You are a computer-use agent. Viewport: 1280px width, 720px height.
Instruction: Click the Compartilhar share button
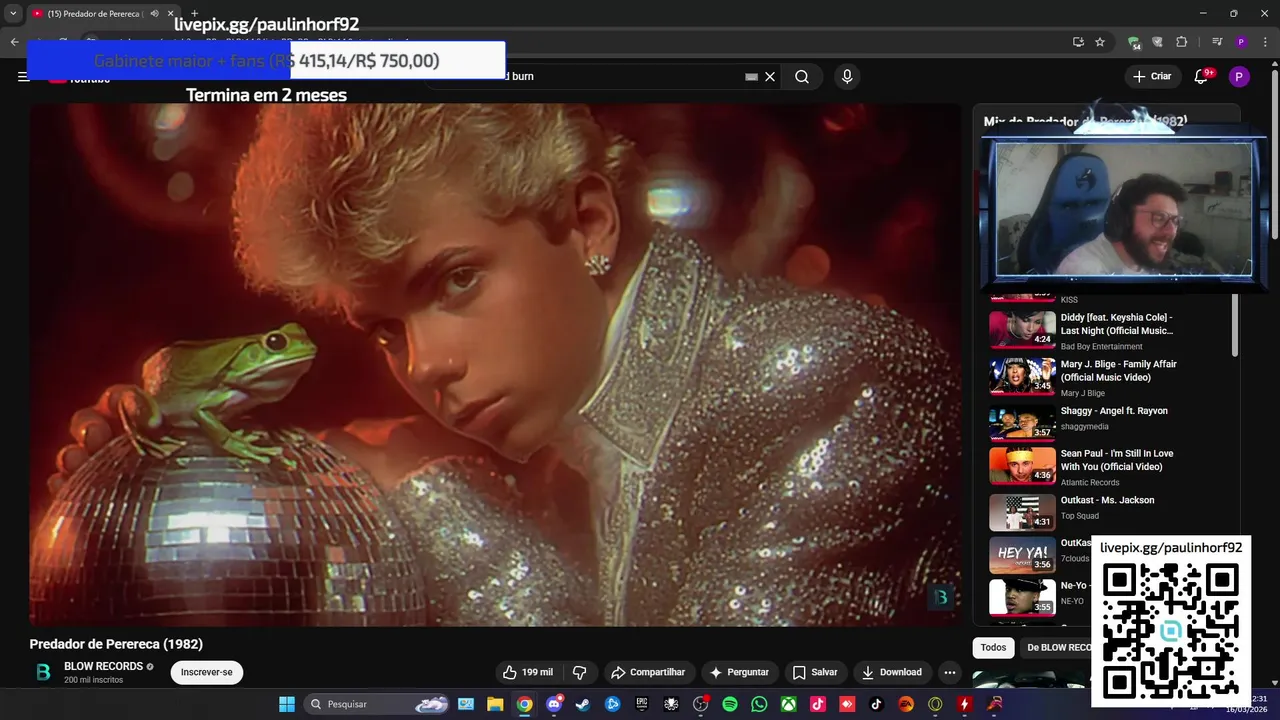pos(648,672)
